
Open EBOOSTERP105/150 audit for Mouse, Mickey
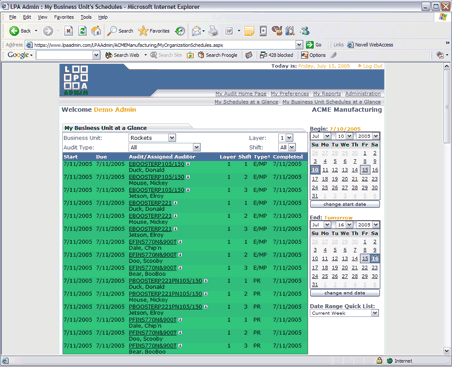(156, 177)
